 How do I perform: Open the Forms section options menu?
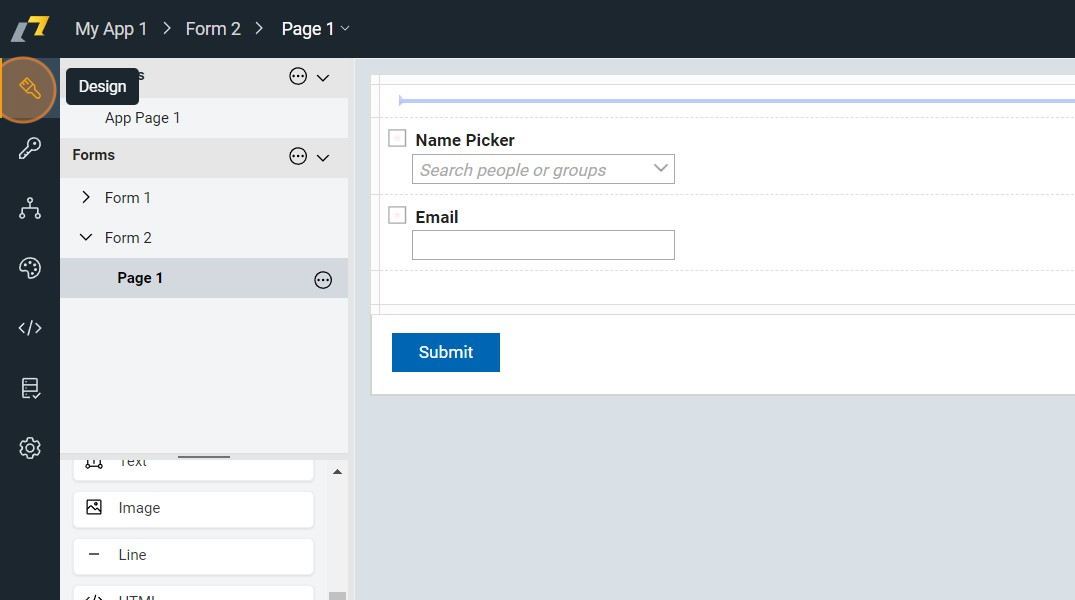(x=298, y=157)
